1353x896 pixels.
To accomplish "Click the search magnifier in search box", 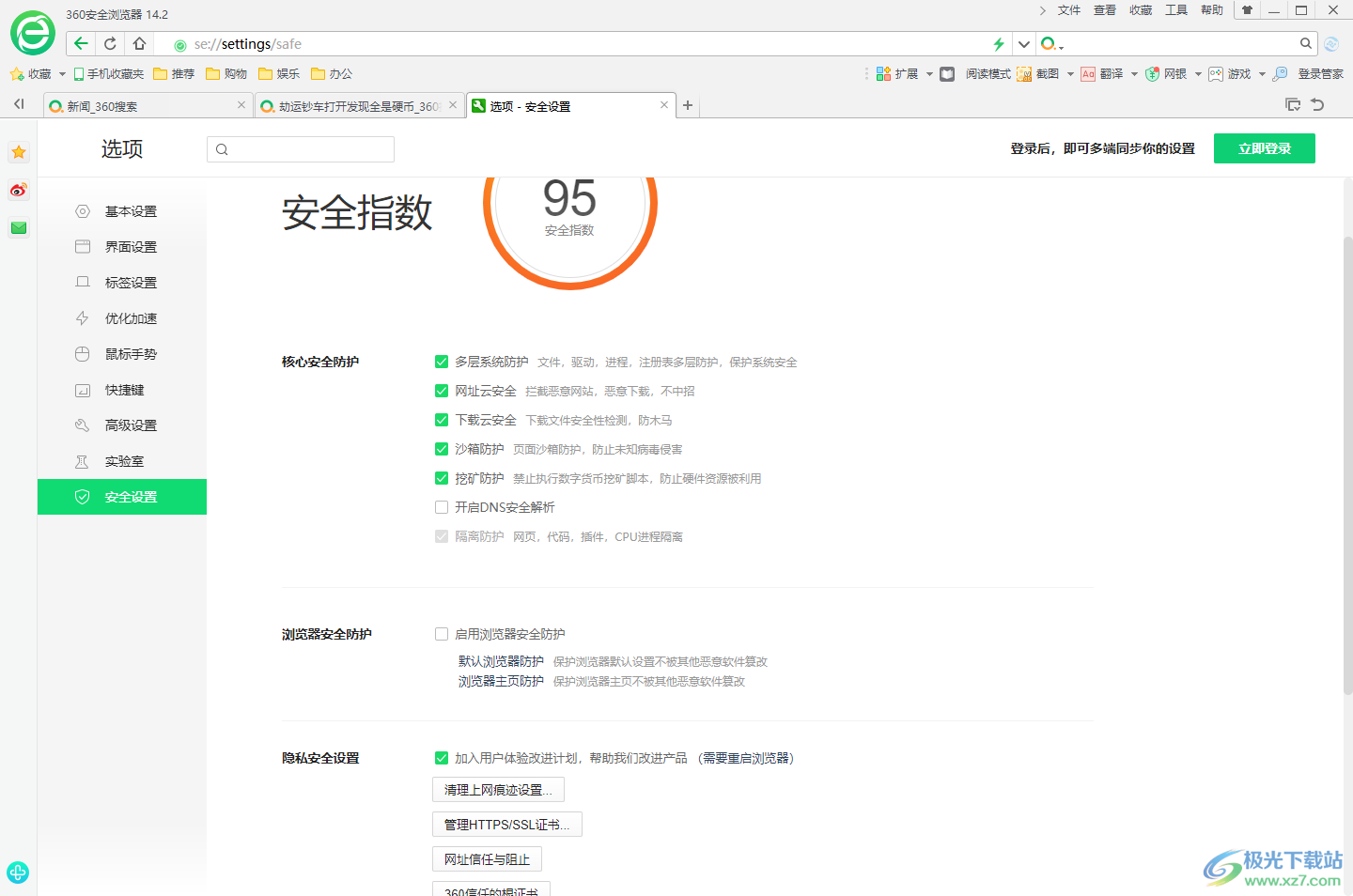I will pos(1306,43).
